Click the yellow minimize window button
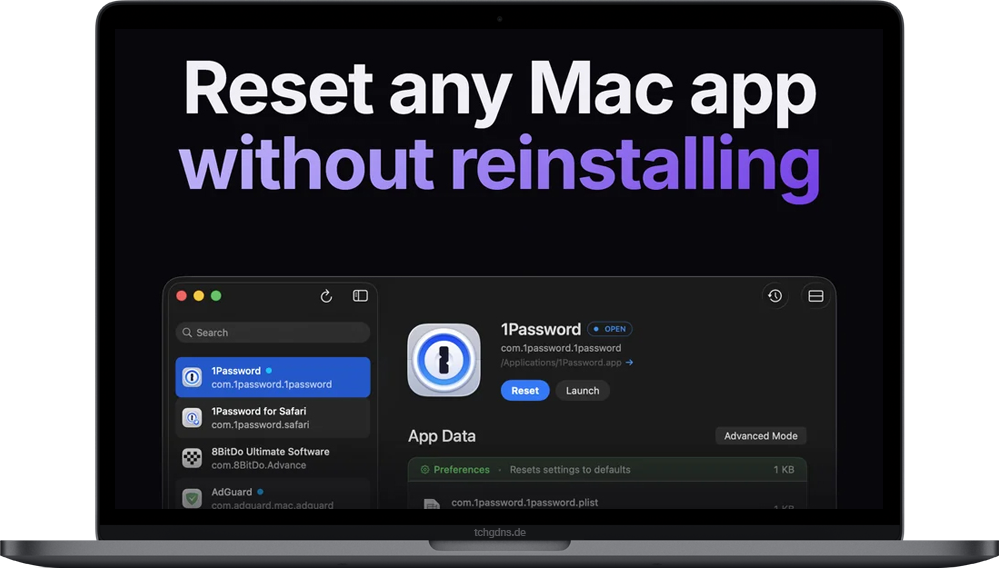 click(x=199, y=295)
